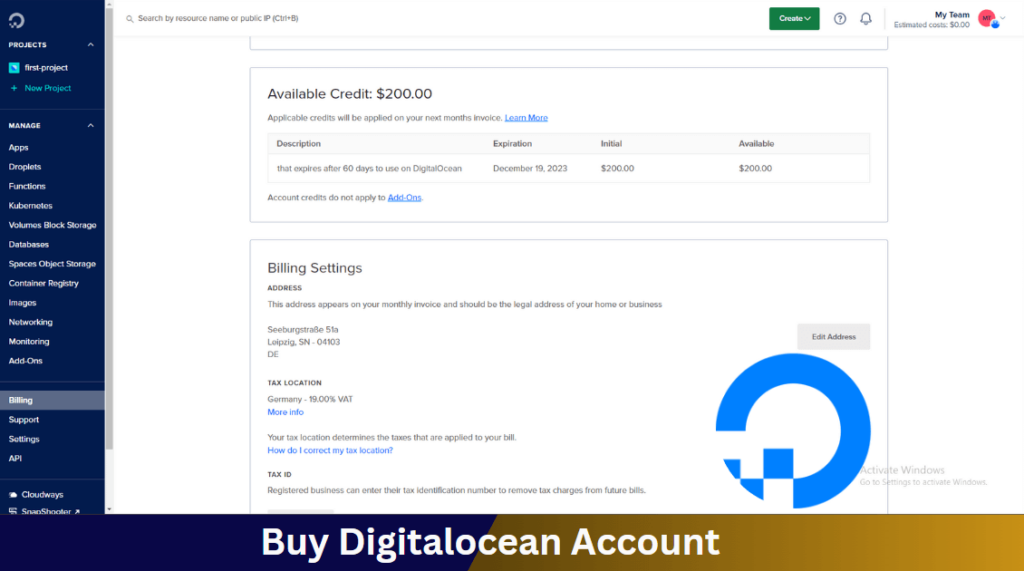Open API section

pyautogui.click(x=15, y=459)
